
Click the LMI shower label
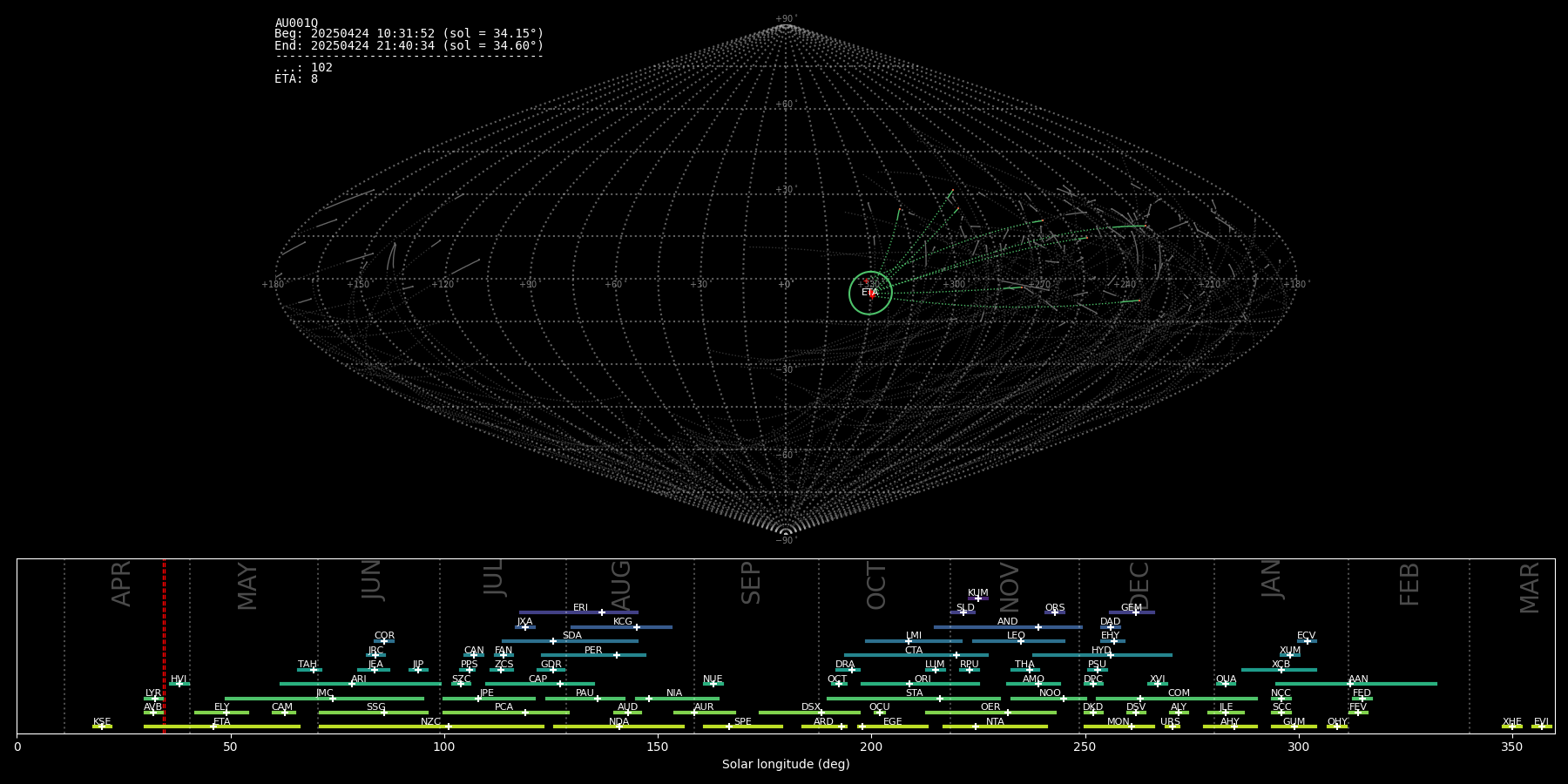pyautogui.click(x=913, y=636)
